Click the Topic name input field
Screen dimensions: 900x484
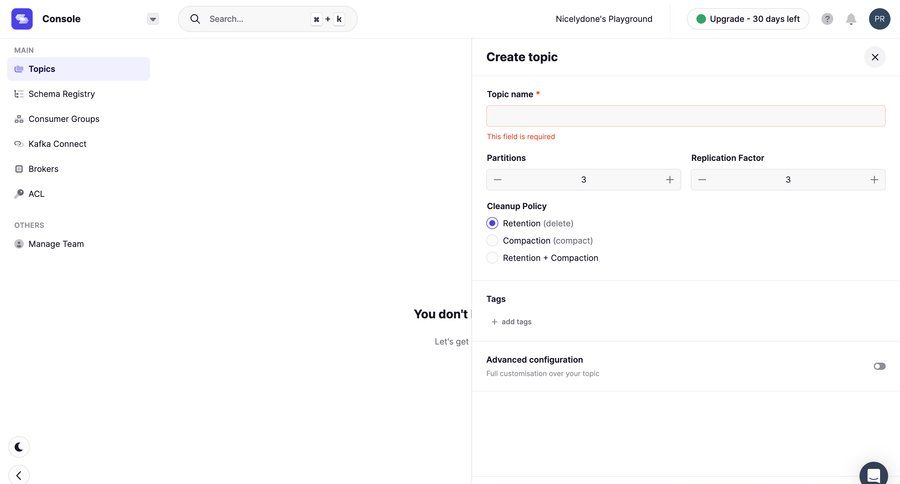685,116
